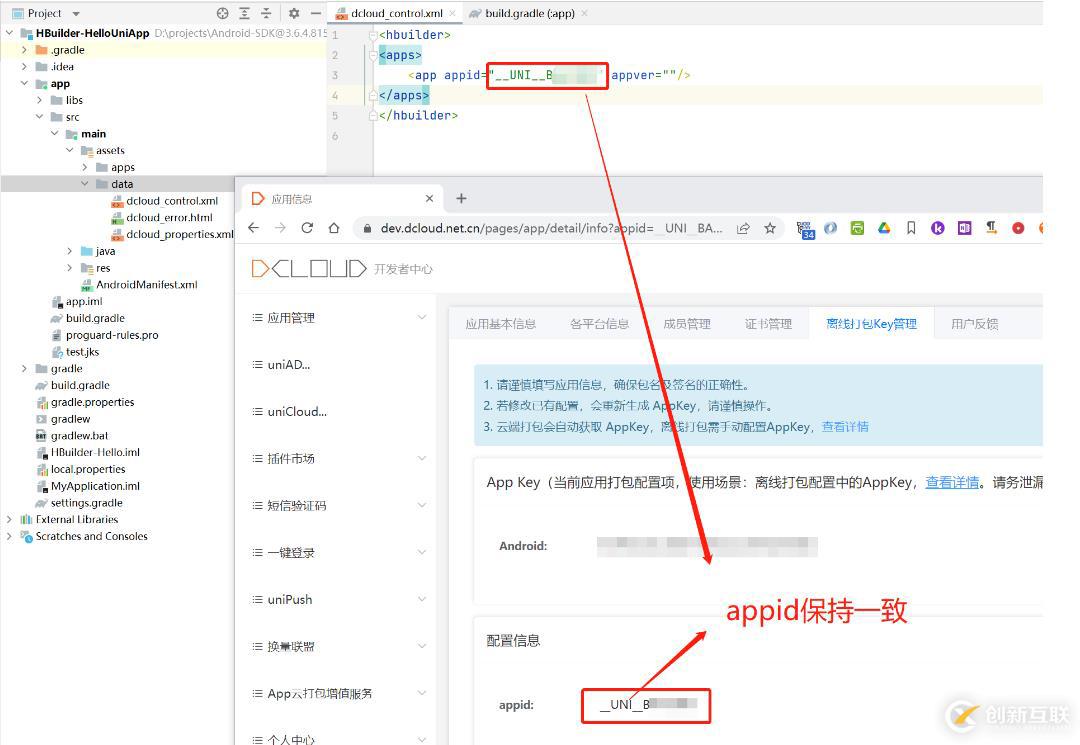Screen dimensions: 1080x745
Task: Expand Scratches and Consoles node
Action: tap(9, 536)
